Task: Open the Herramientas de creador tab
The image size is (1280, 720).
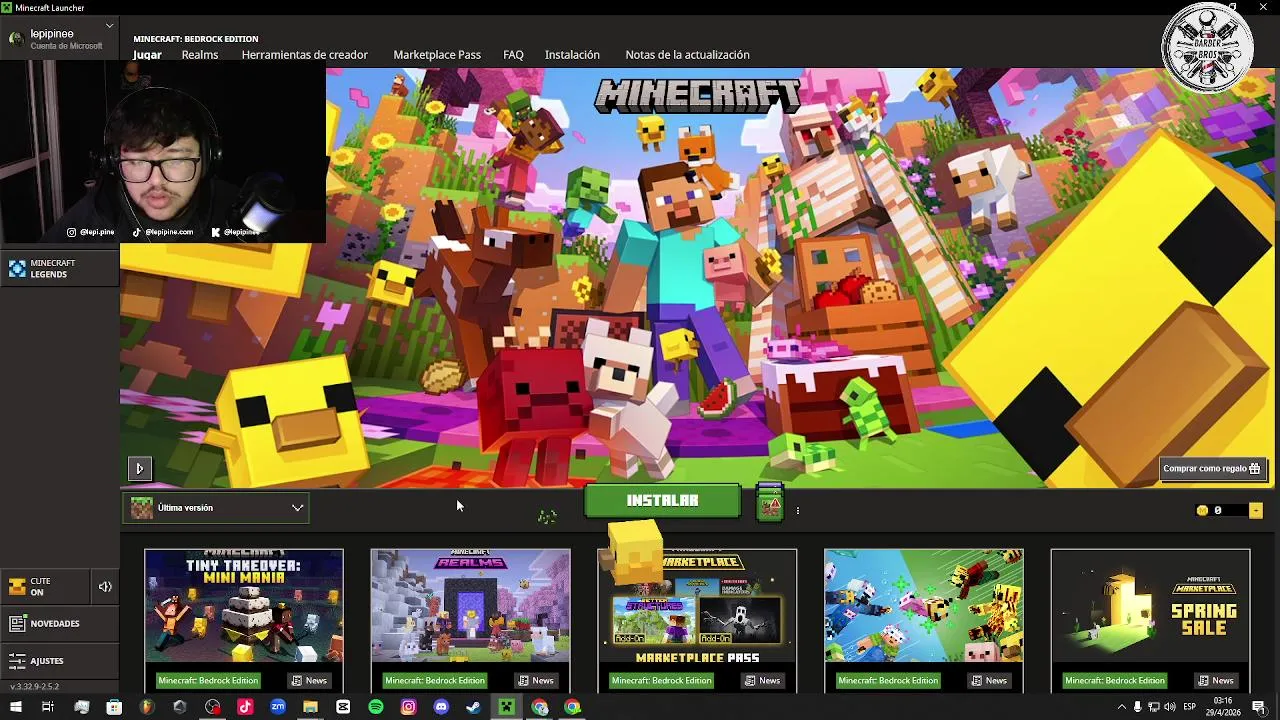Action: pos(305,55)
